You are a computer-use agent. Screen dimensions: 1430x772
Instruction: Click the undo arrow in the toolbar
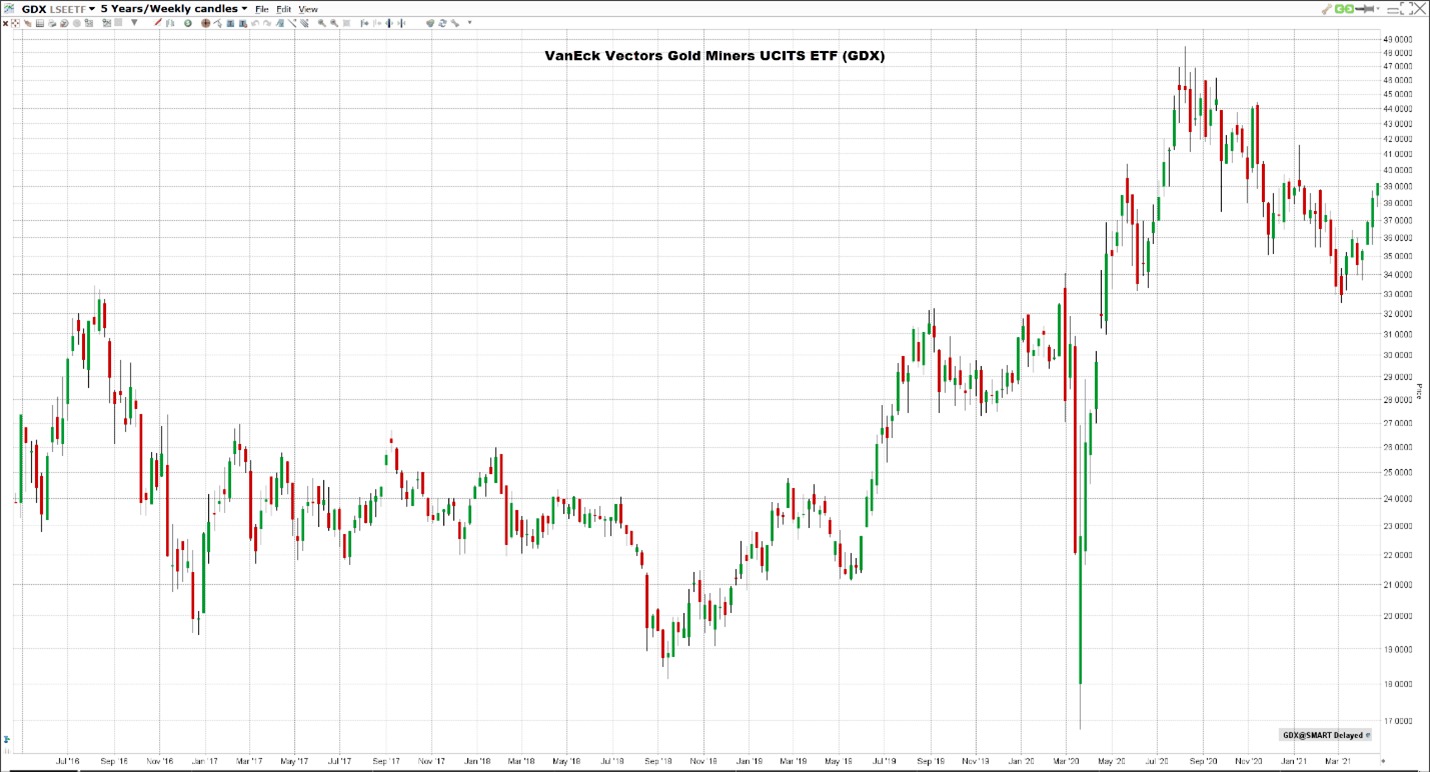(x=255, y=23)
